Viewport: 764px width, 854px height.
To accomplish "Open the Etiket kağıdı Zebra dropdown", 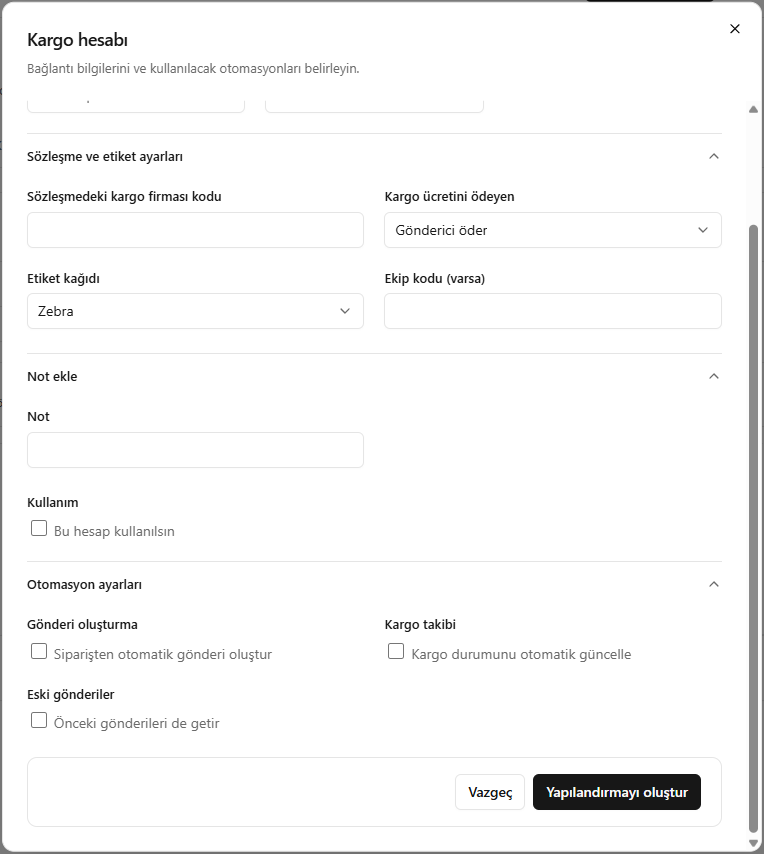I will coord(195,311).
